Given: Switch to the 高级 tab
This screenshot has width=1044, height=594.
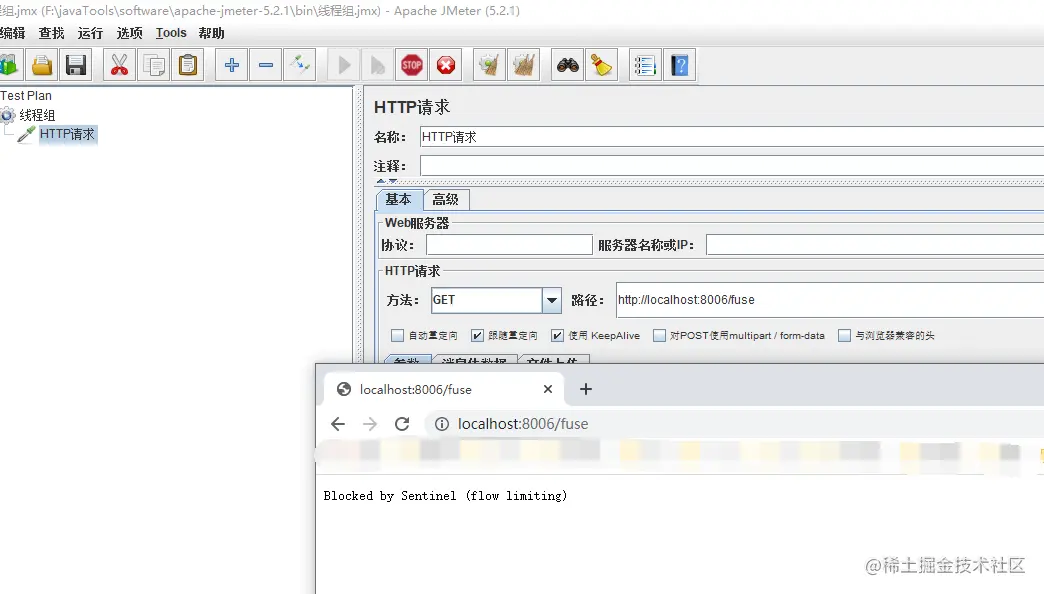Looking at the screenshot, I should coord(445,199).
